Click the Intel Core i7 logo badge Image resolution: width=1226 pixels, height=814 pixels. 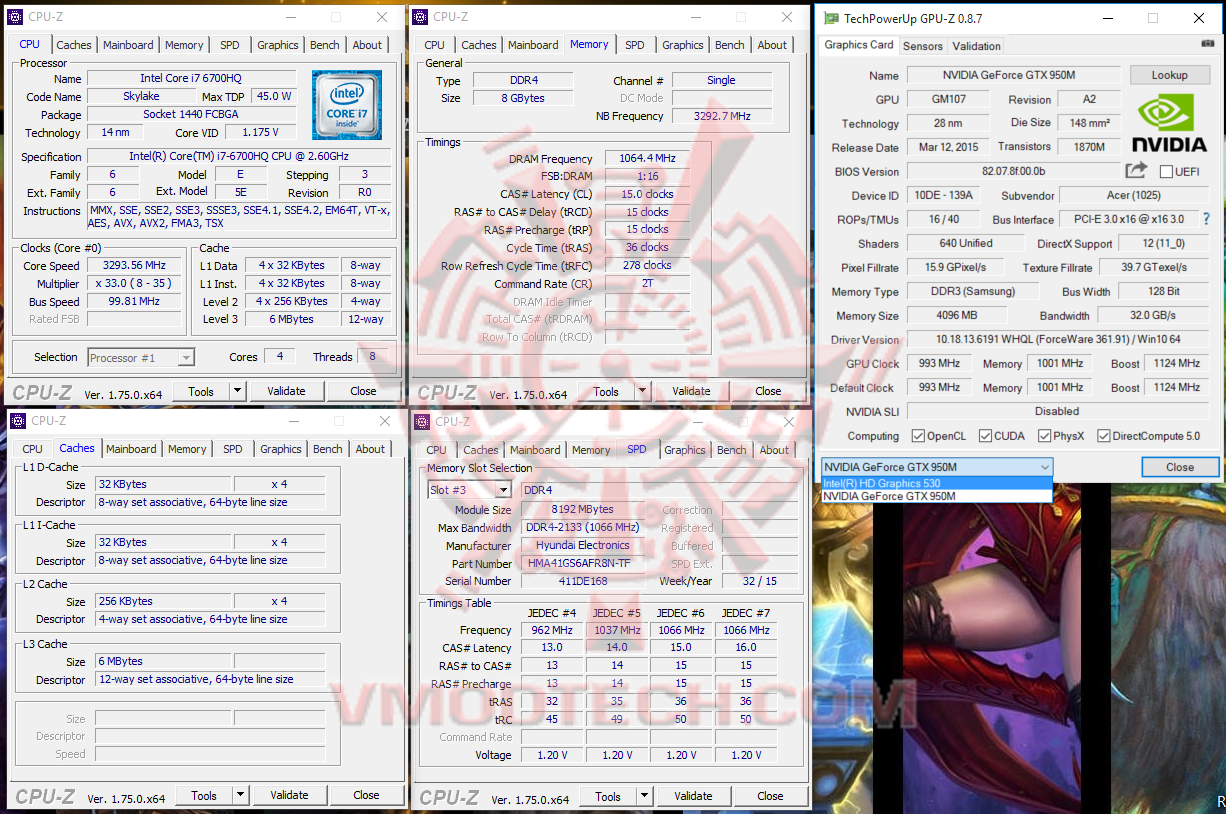tap(347, 105)
